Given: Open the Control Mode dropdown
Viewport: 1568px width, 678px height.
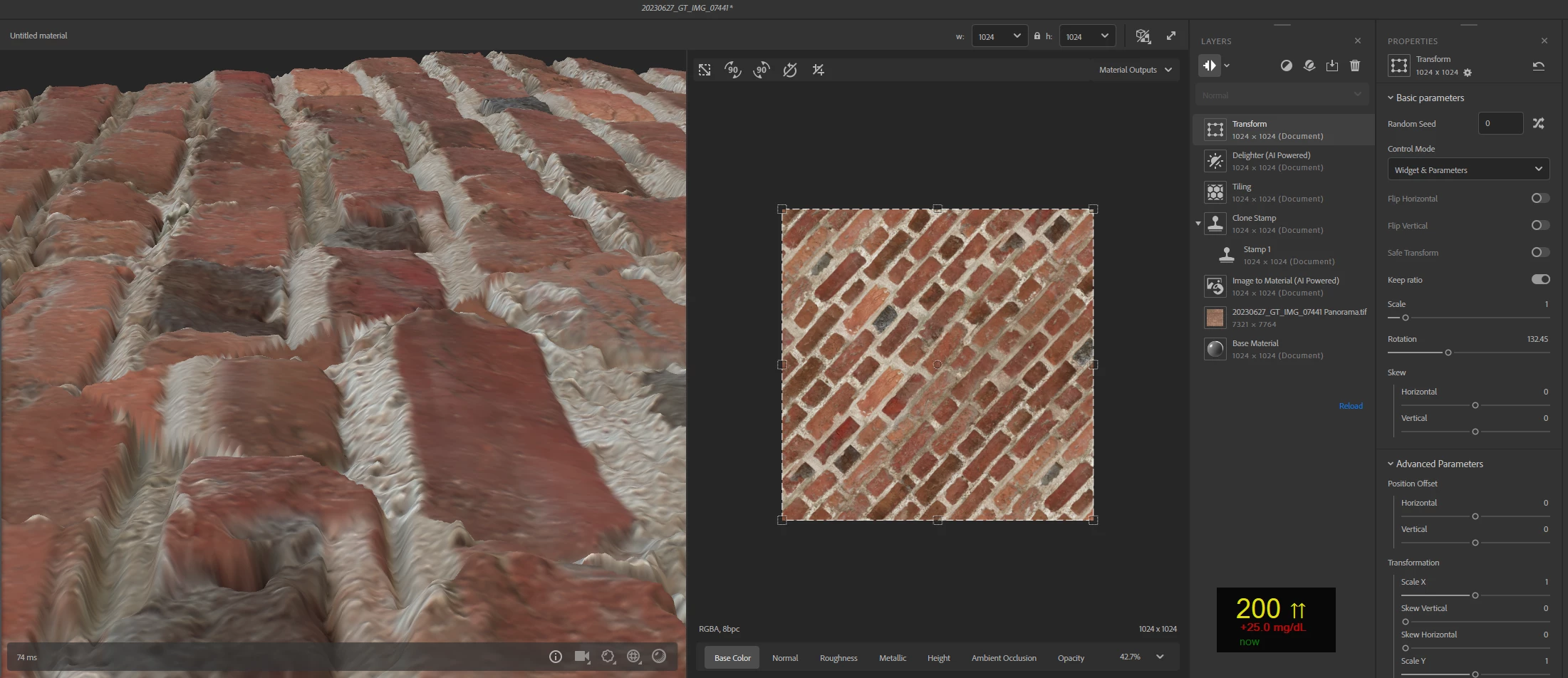Looking at the screenshot, I should [x=1468, y=169].
